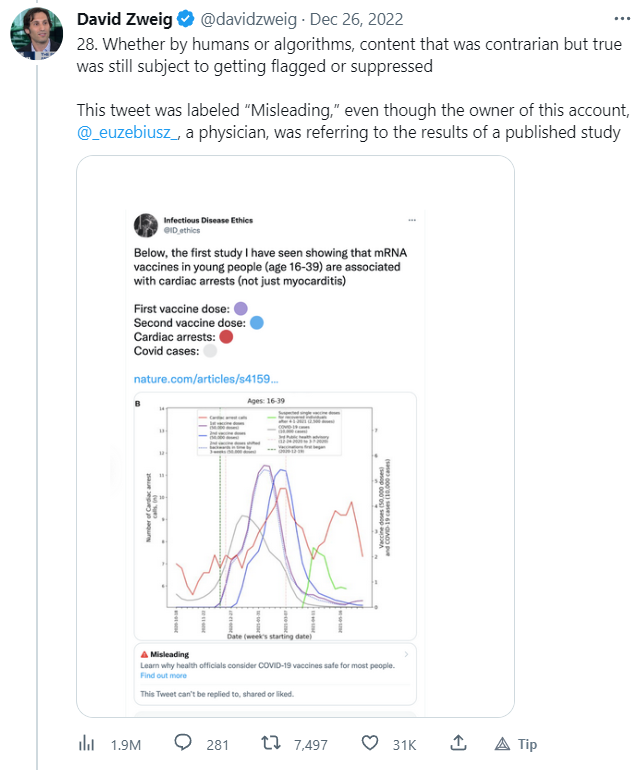642x770 pixels.
Task: Click the reply speech bubble icon
Action: click(183, 743)
